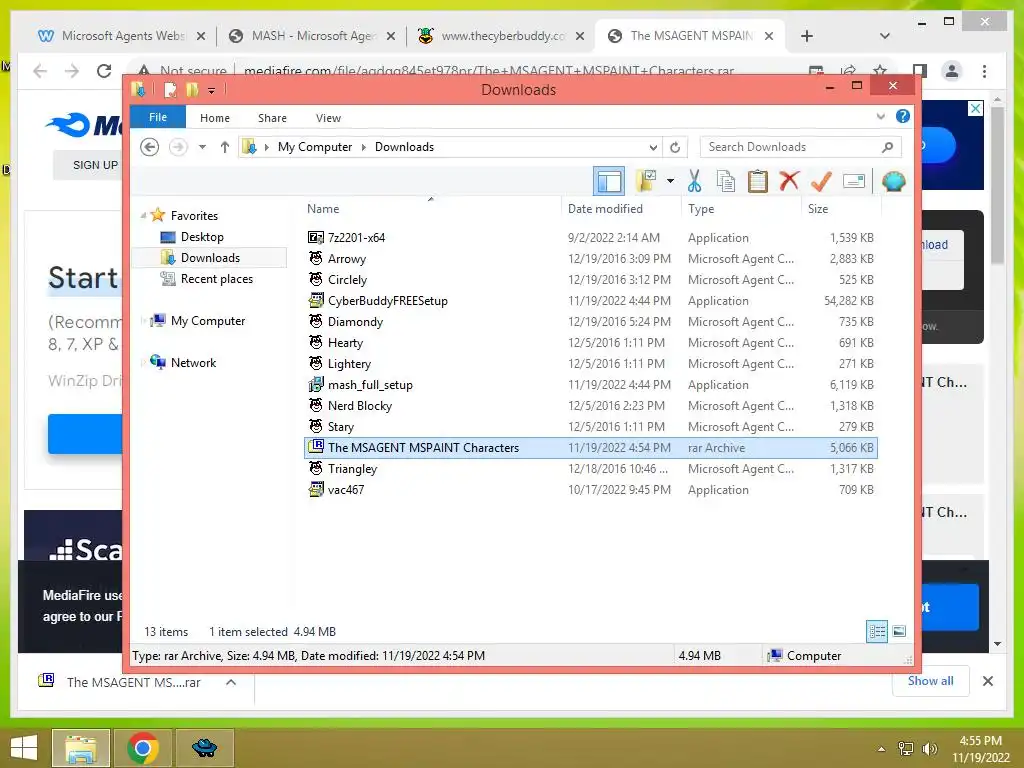Open download item options chevron
This screenshot has height=768, width=1024.
click(x=231, y=682)
